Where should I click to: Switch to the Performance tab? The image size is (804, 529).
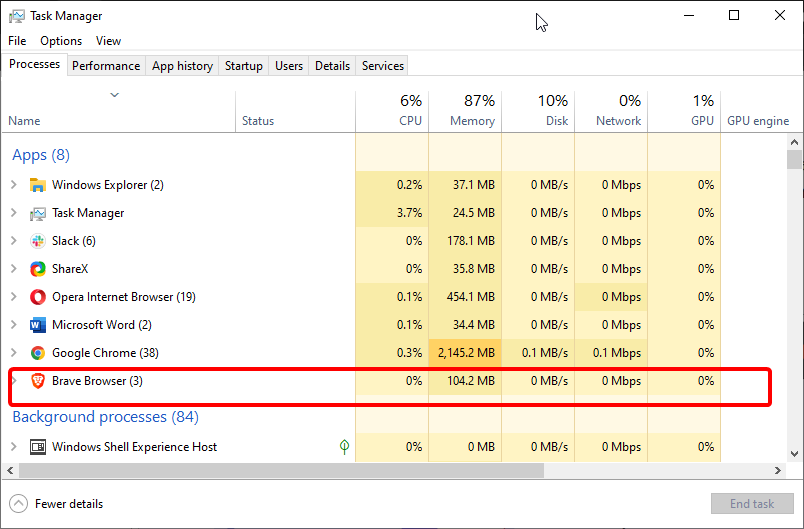coord(106,66)
